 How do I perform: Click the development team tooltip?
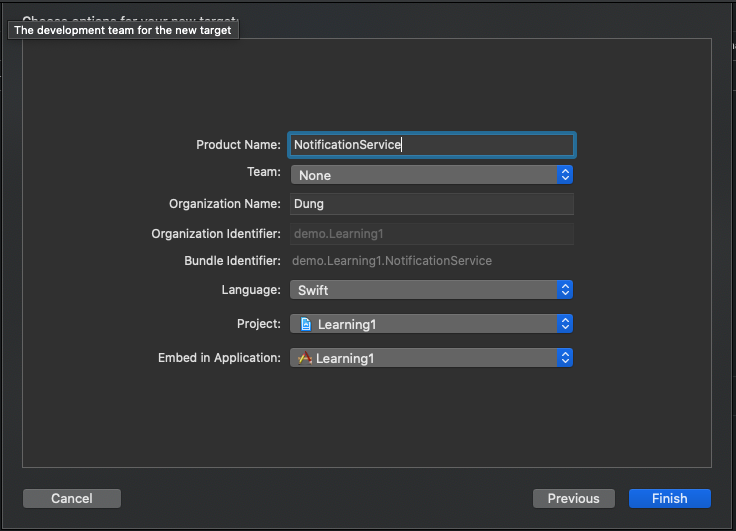click(123, 30)
